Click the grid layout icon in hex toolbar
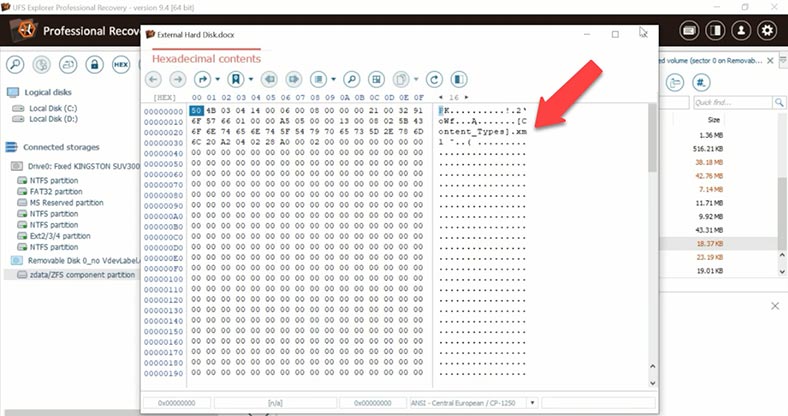788x416 pixels. click(376, 79)
